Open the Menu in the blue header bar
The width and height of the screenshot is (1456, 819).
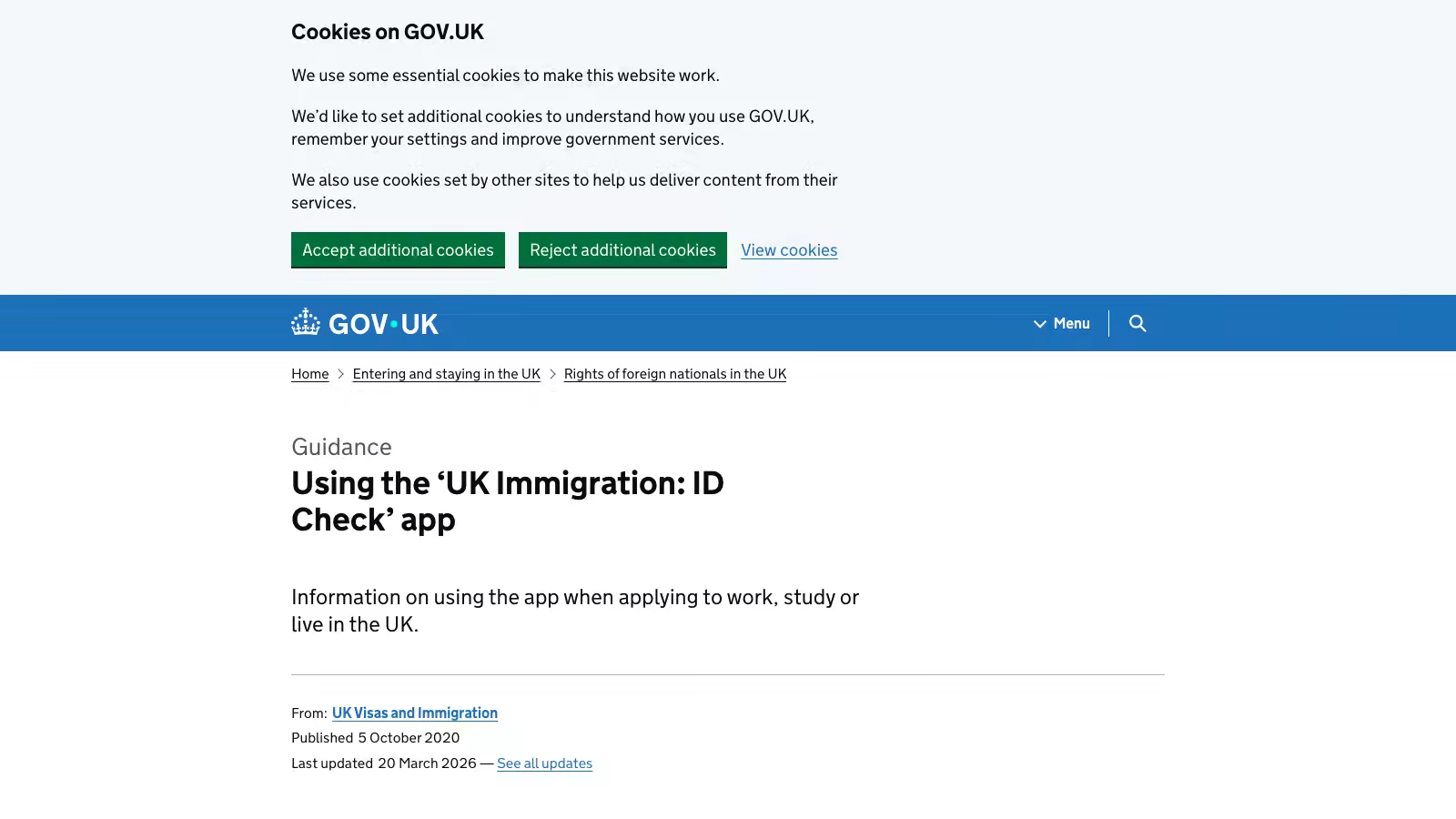(1070, 323)
